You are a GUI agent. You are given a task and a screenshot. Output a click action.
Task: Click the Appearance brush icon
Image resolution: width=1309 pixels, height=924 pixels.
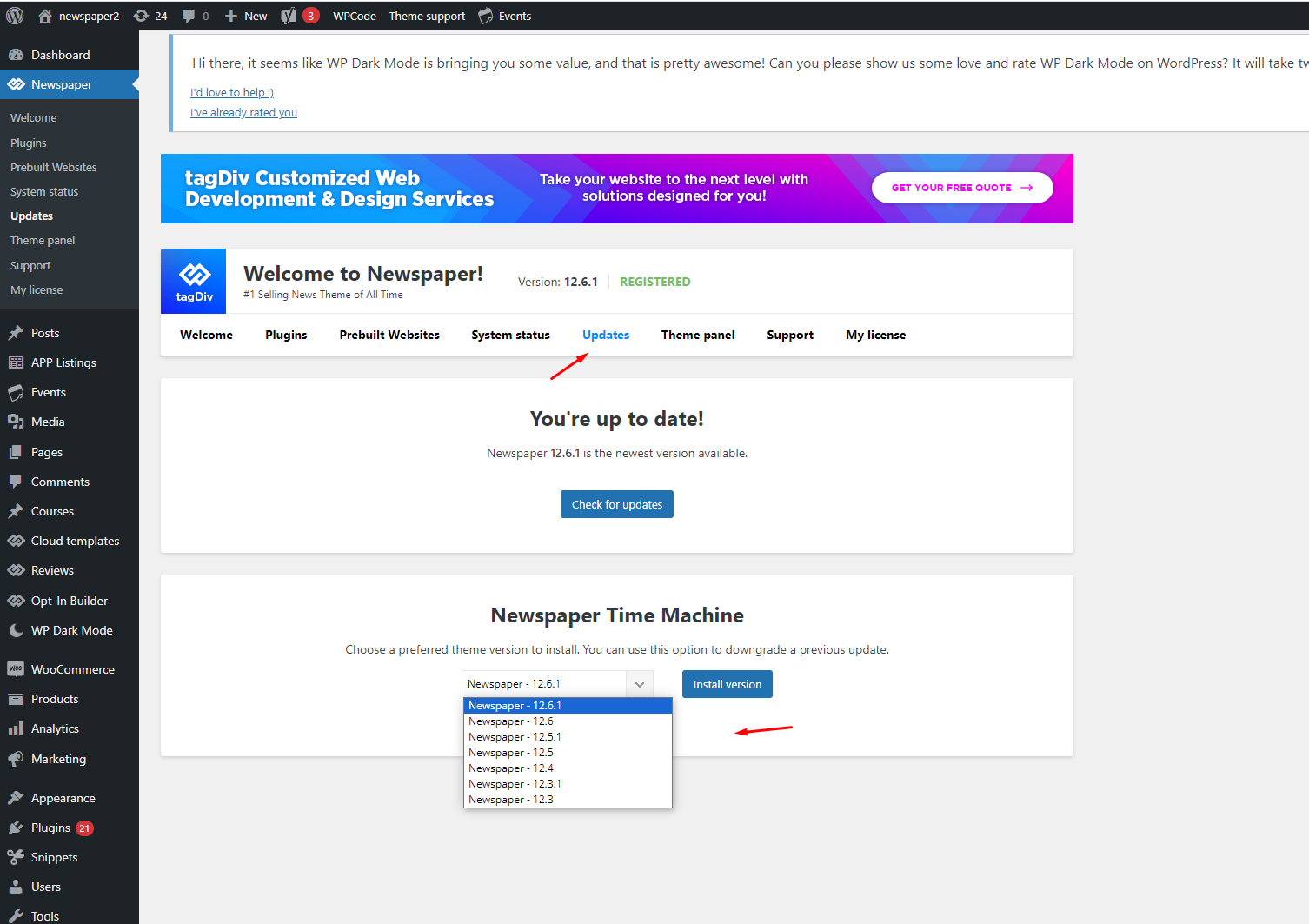16,798
